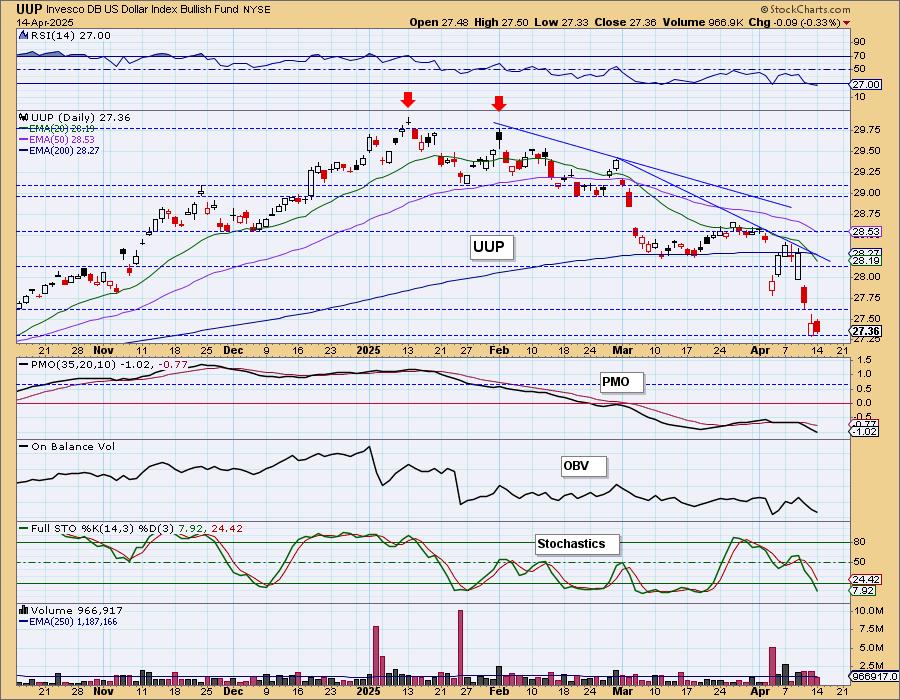
Task: Click Dec on the volume panel date axis
Action: 233,691
